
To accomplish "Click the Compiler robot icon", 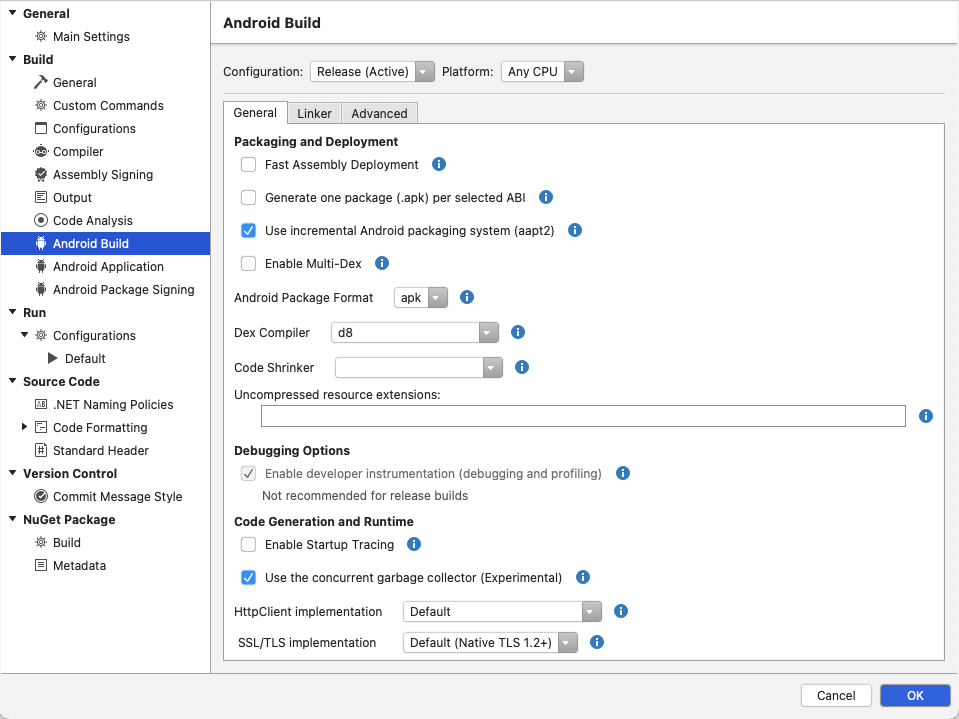I will (41, 151).
